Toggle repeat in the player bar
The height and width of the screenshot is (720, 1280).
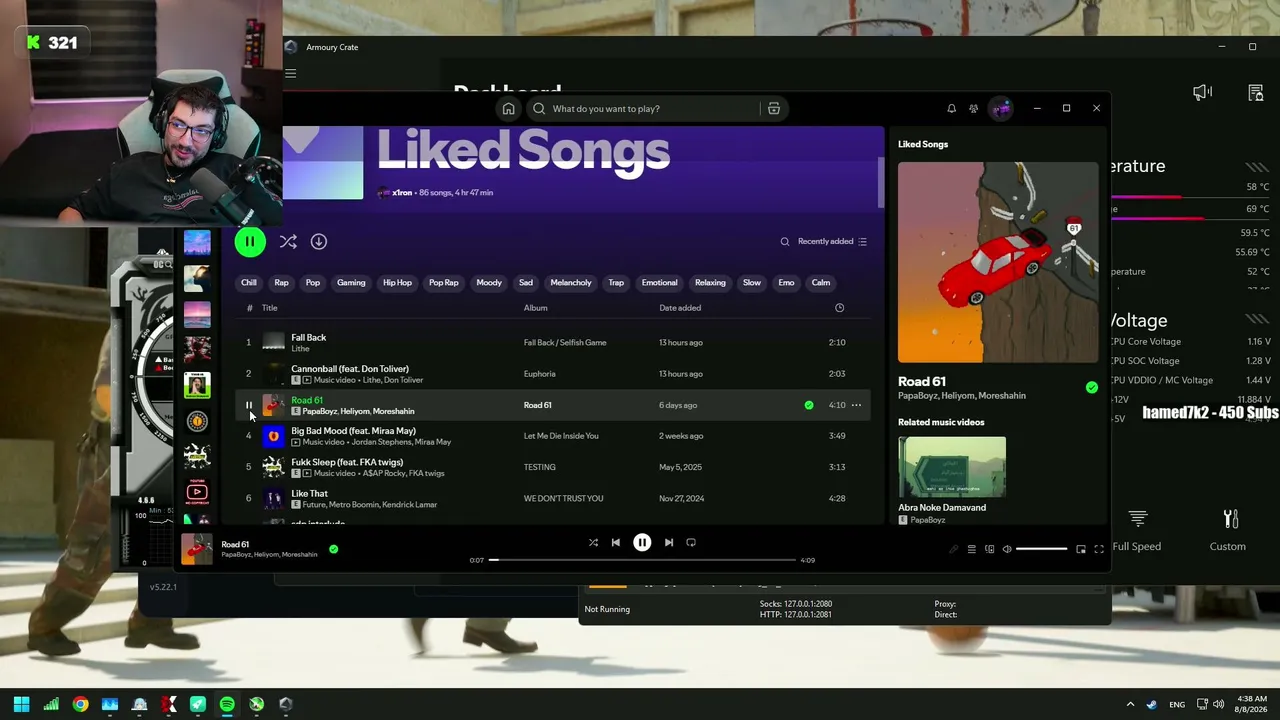(x=691, y=542)
